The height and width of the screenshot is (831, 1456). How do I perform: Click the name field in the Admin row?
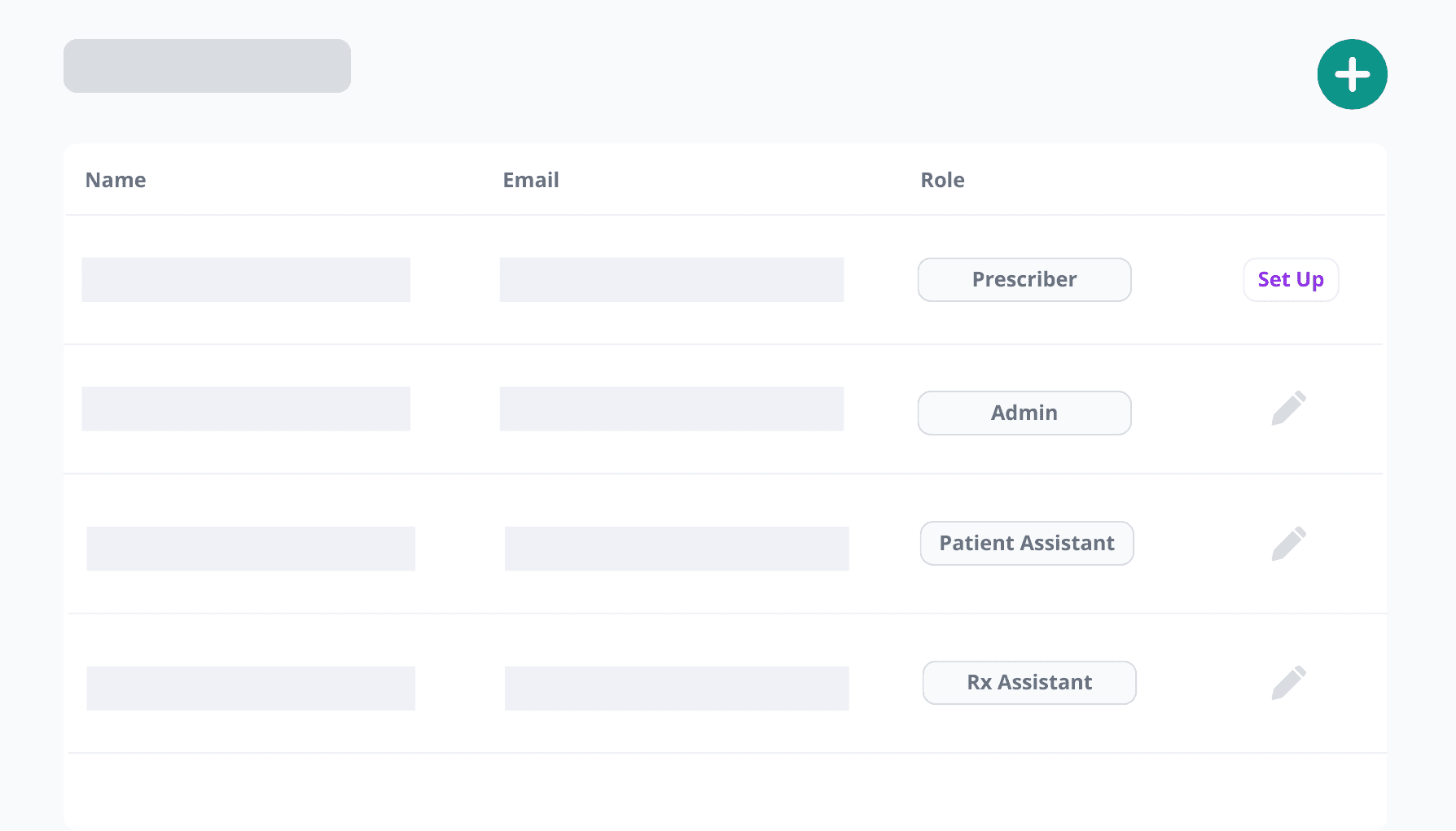pos(246,409)
